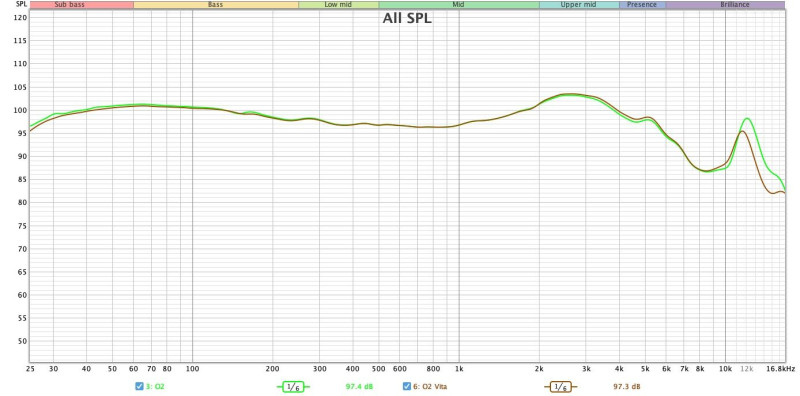The height and width of the screenshot is (396, 800).
Task: Click the 97.4 dB green level value
Action: click(359, 387)
